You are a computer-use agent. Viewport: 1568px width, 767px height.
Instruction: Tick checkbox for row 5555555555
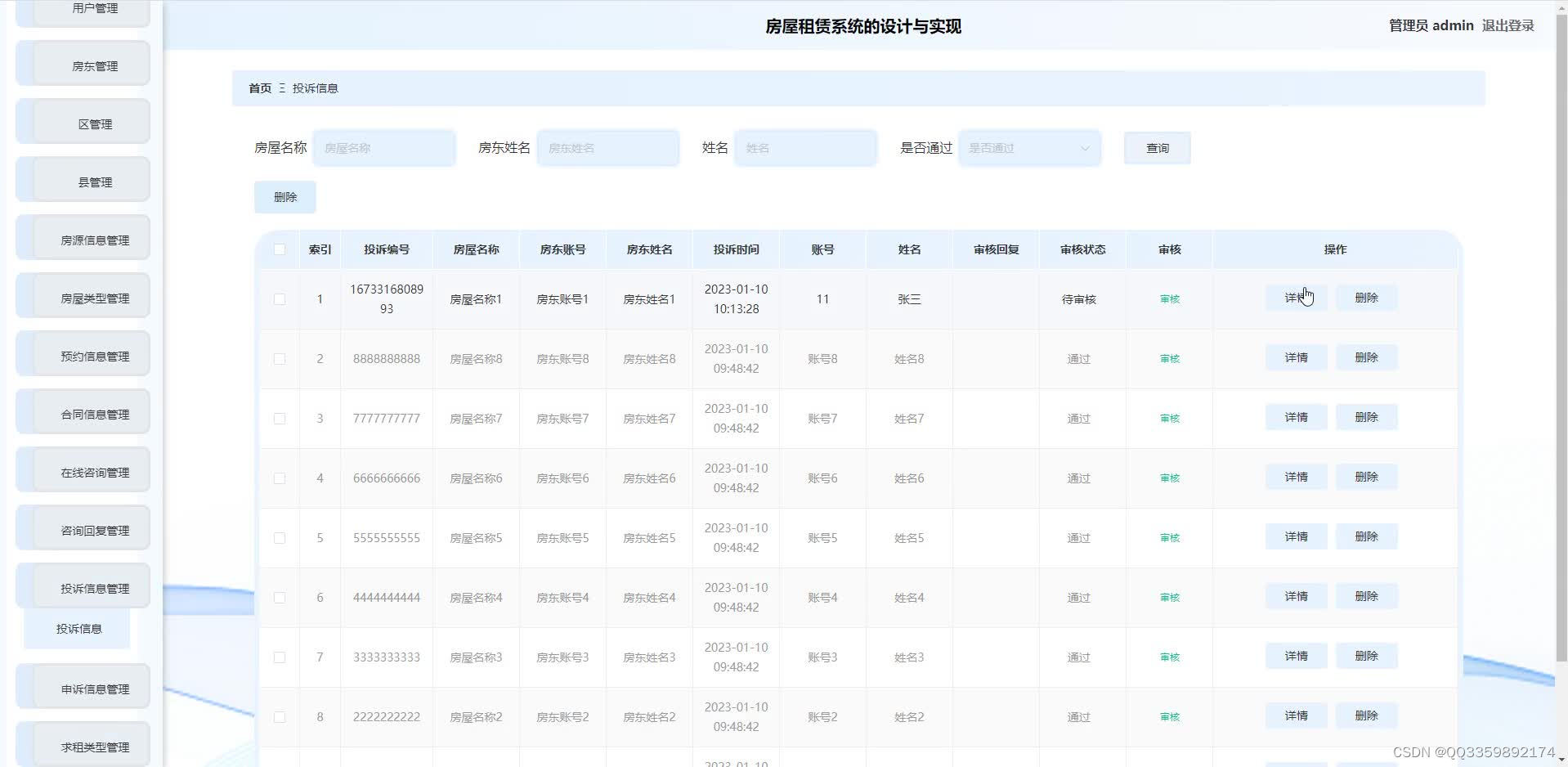pyautogui.click(x=280, y=538)
